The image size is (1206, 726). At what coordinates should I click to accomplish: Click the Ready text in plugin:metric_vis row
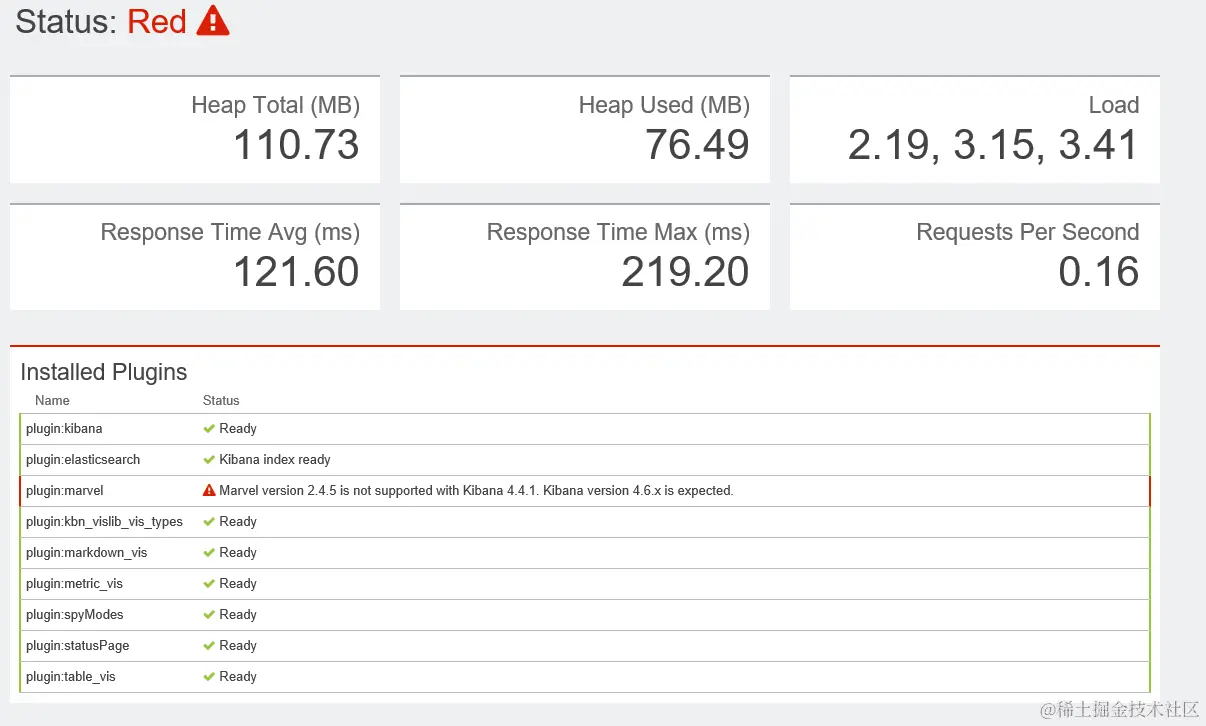[238, 584]
